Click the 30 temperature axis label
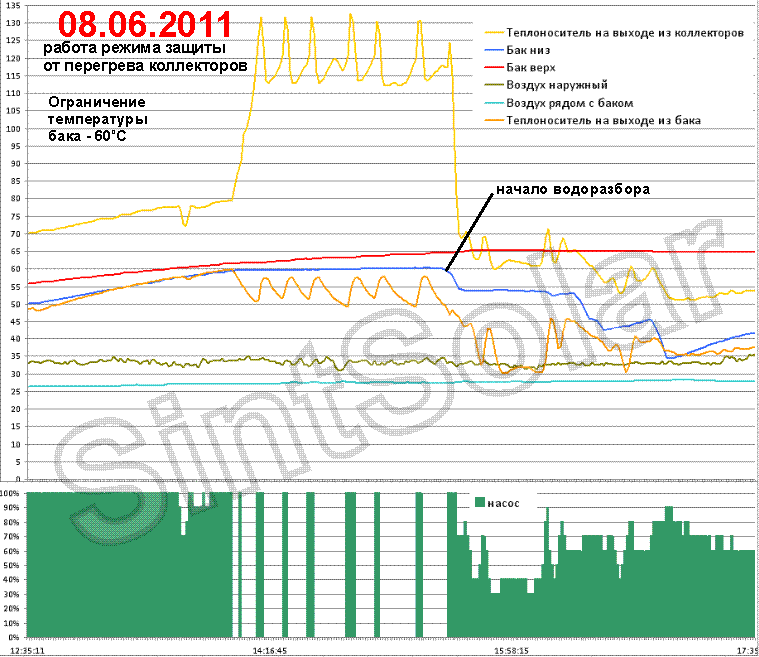This screenshot has height=657, width=759. coord(15,374)
